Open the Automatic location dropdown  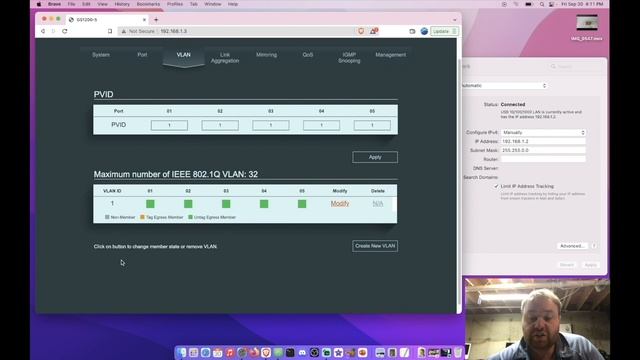coord(504,86)
